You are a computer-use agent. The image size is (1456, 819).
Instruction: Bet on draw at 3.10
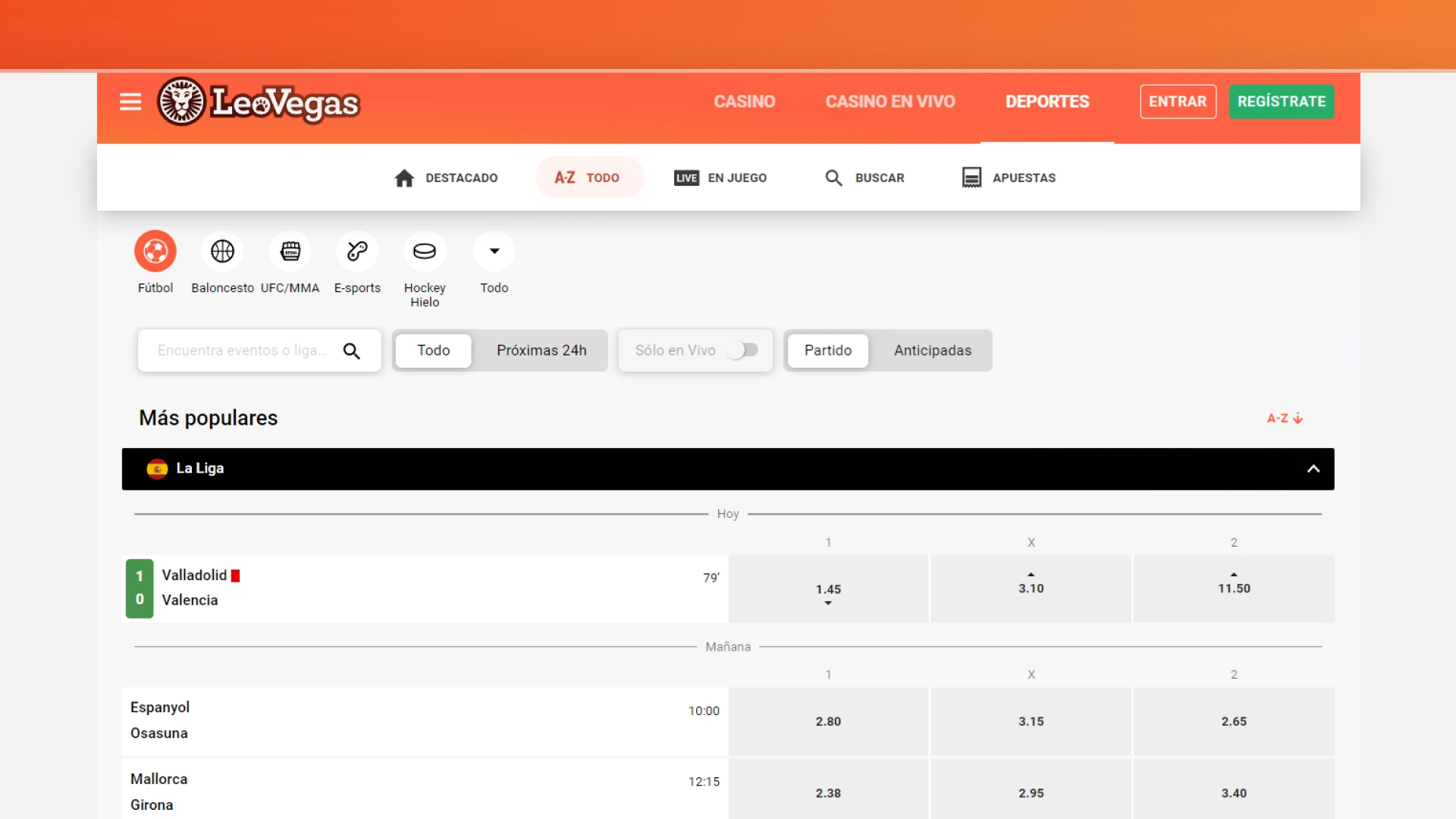(x=1031, y=588)
